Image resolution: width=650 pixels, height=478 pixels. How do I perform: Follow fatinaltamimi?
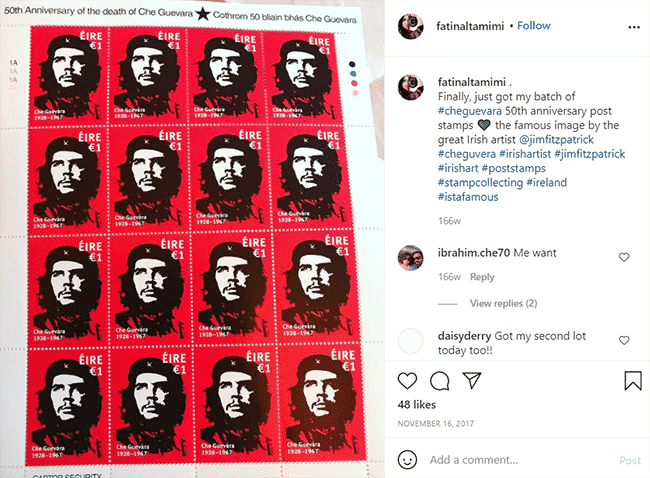tap(534, 26)
